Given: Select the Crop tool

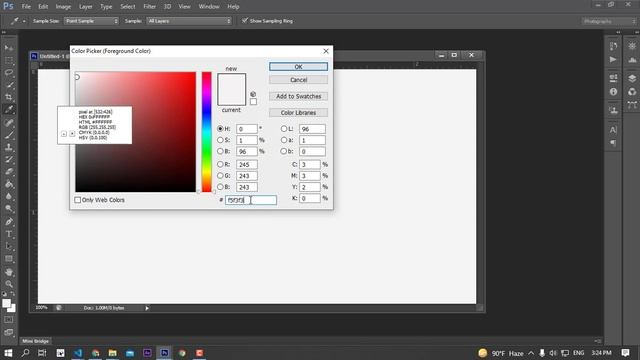Looking at the screenshot, I should point(9,97).
